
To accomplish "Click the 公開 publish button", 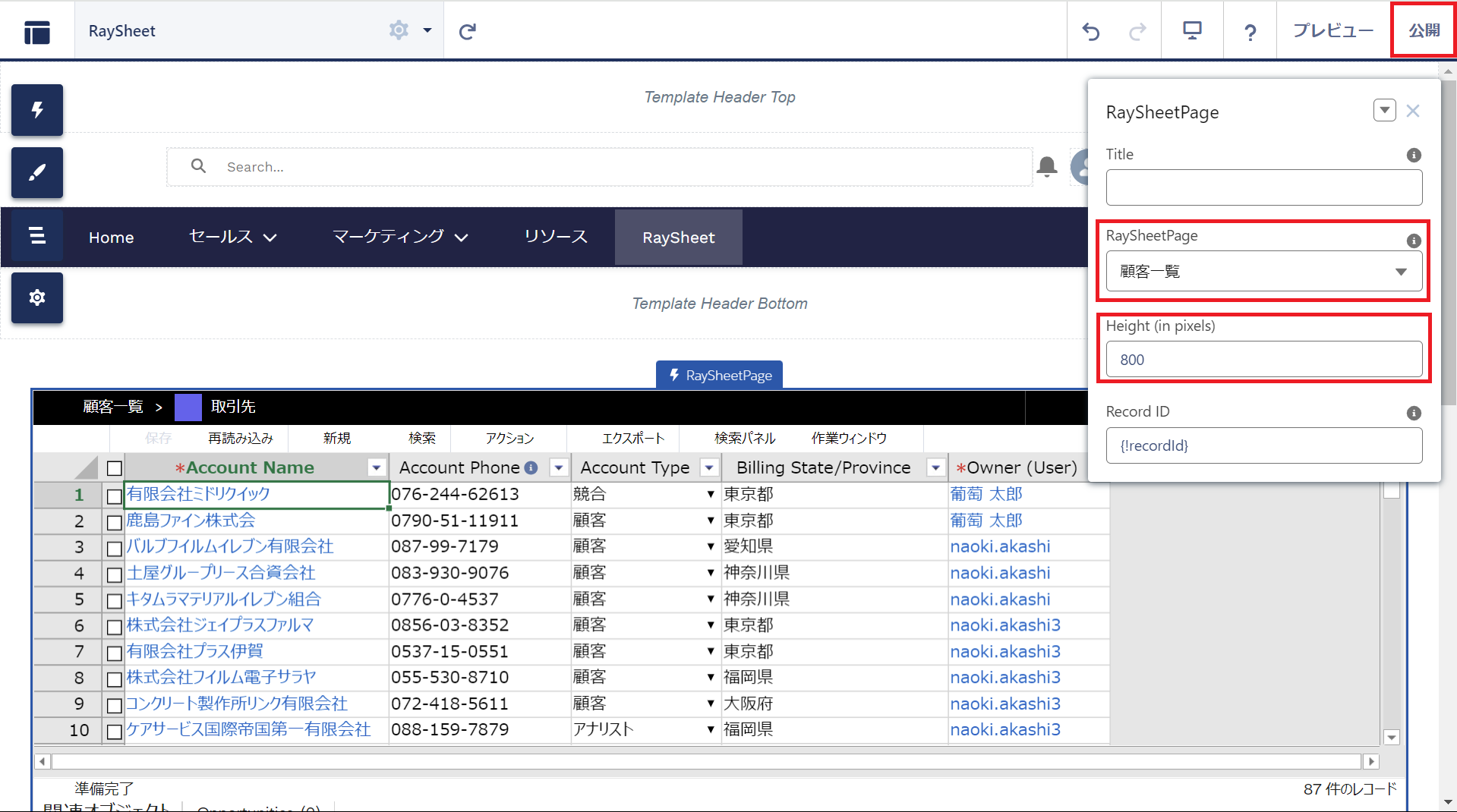I will [x=1424, y=30].
